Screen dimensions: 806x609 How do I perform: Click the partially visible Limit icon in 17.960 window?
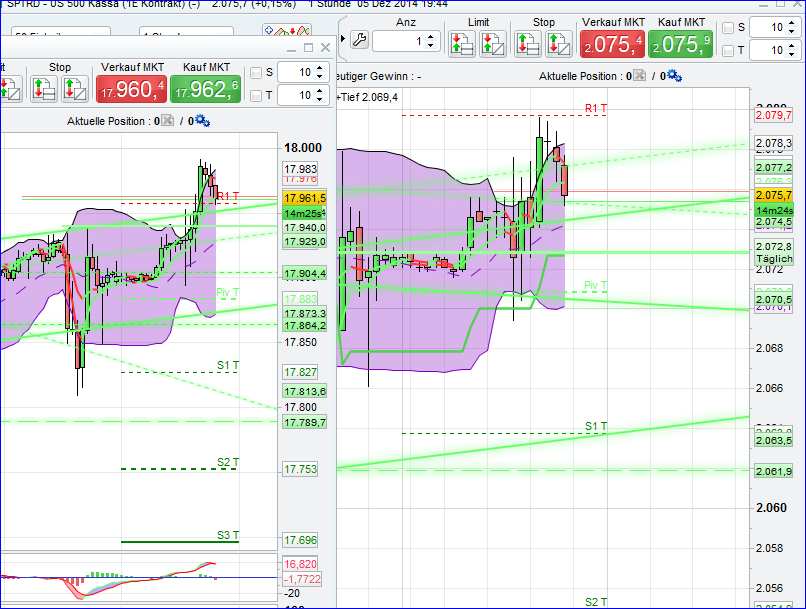(10, 89)
